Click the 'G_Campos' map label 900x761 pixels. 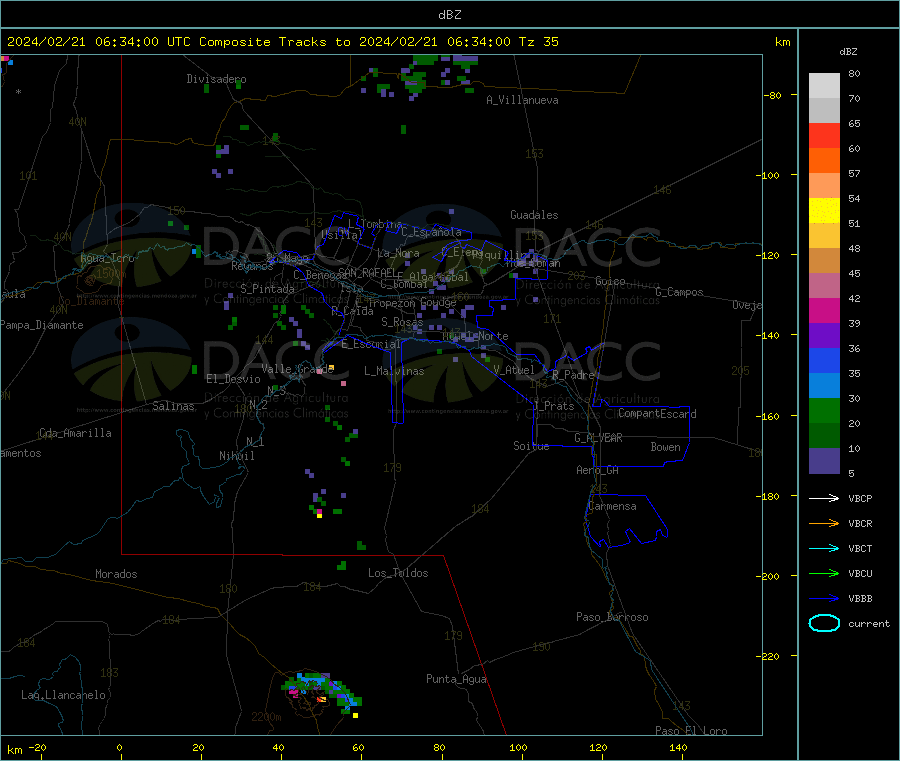click(679, 292)
